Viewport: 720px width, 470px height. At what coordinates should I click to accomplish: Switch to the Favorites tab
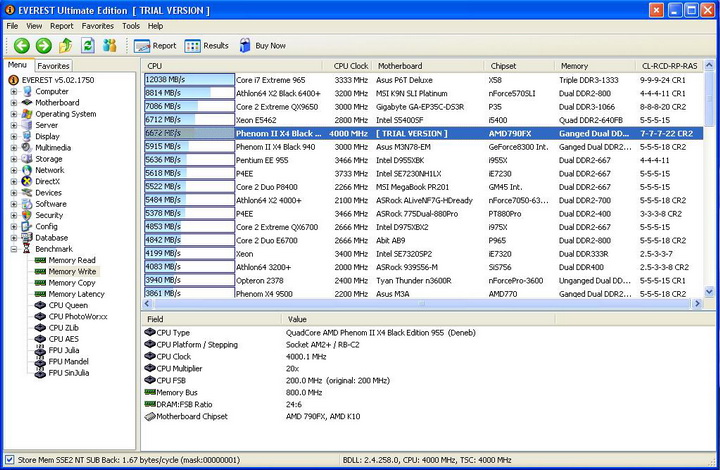[x=53, y=66]
